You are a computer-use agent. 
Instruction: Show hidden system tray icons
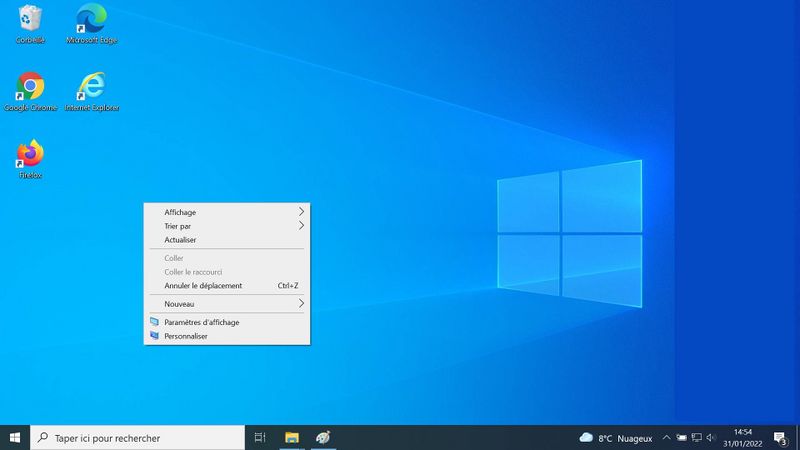click(x=666, y=438)
